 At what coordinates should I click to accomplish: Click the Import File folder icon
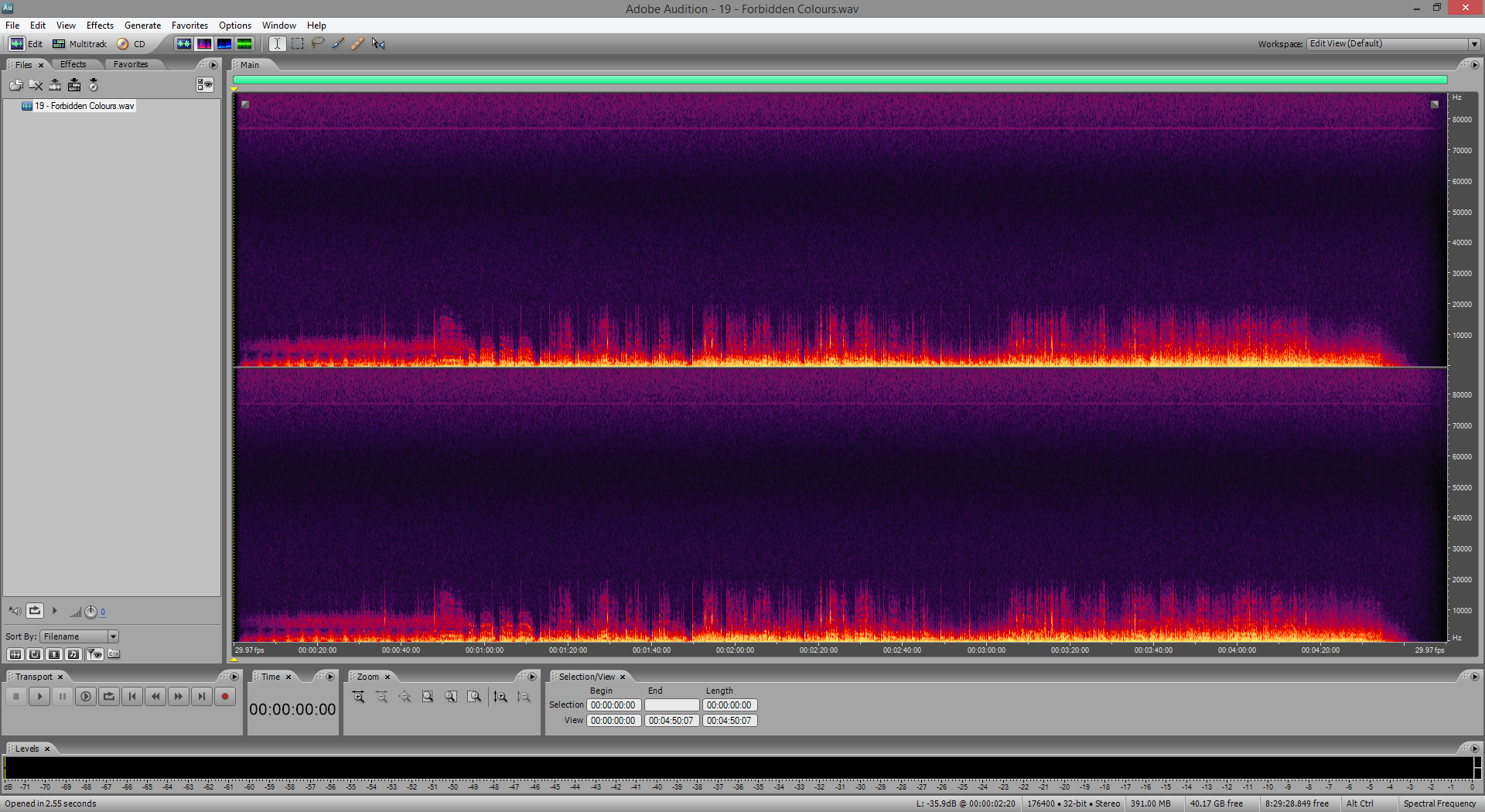point(15,85)
